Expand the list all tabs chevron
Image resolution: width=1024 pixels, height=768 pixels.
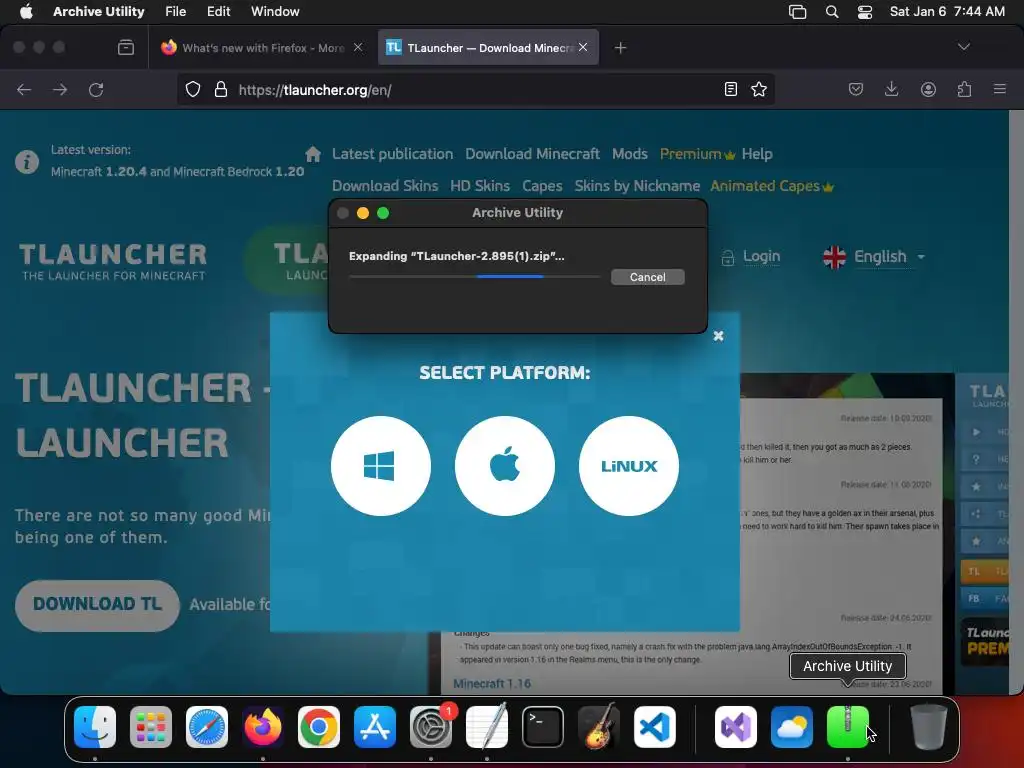click(963, 47)
